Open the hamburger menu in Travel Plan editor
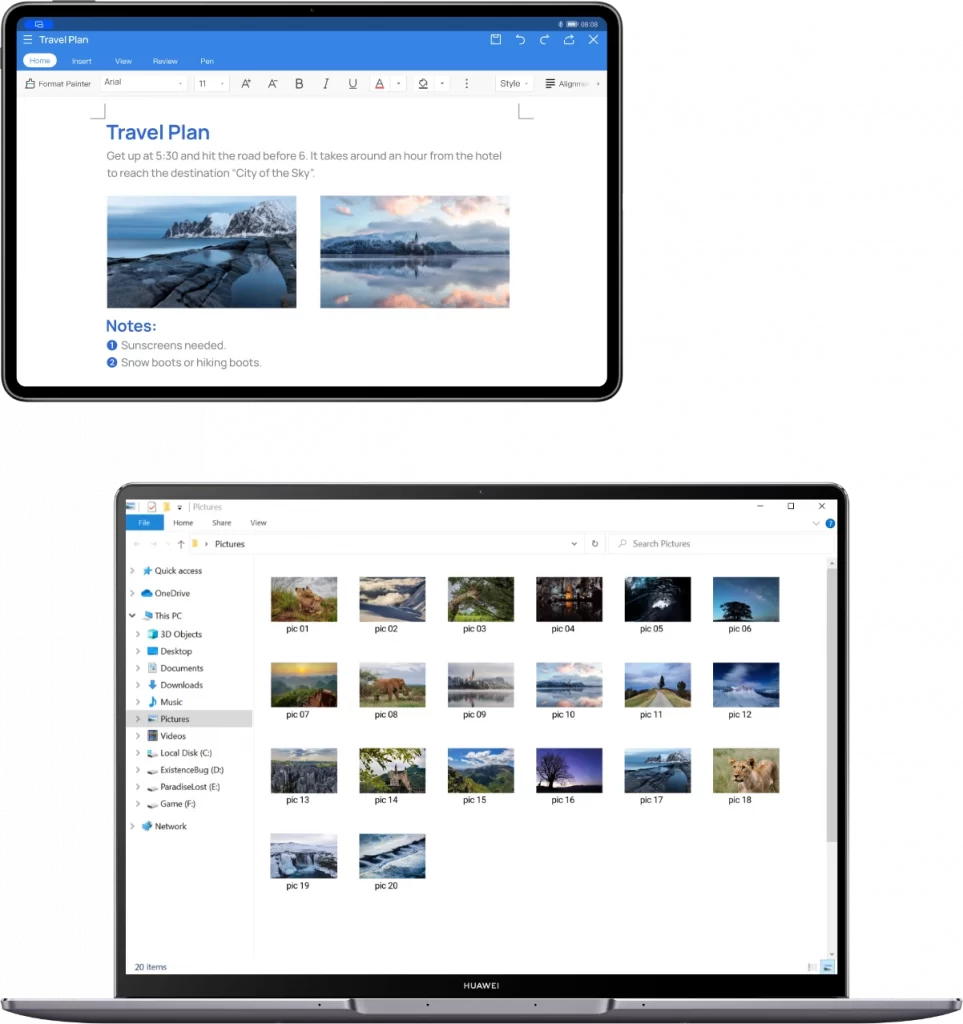963x1024 pixels. (x=27, y=40)
